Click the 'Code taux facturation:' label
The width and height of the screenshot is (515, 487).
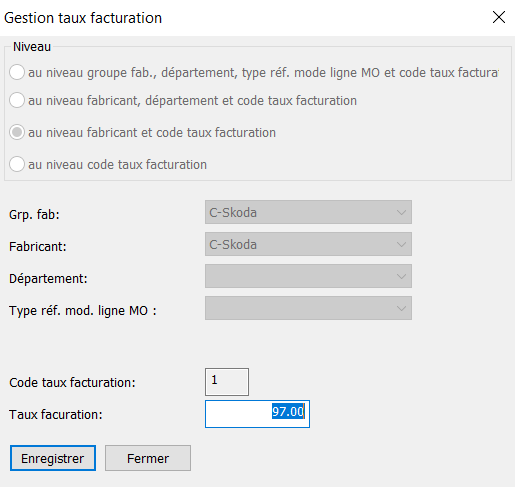pyautogui.click(x=72, y=383)
